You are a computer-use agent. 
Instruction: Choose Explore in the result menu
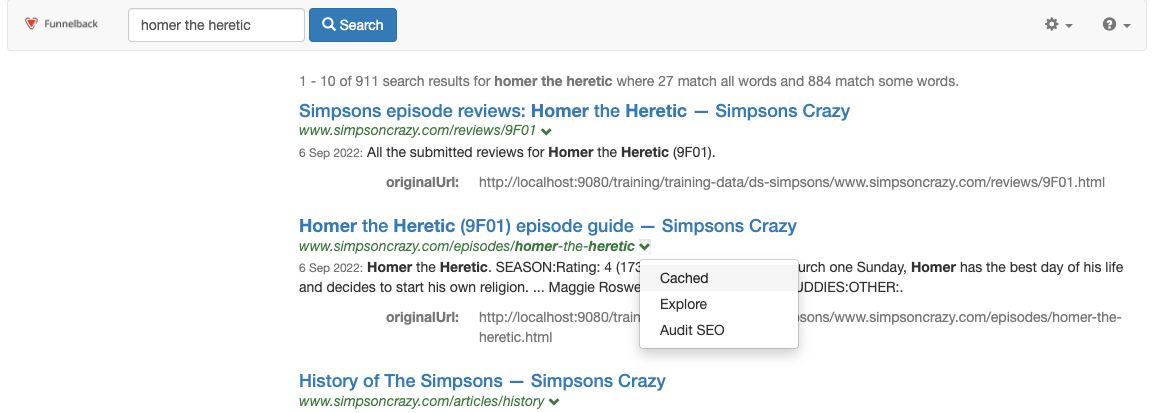[x=683, y=304]
